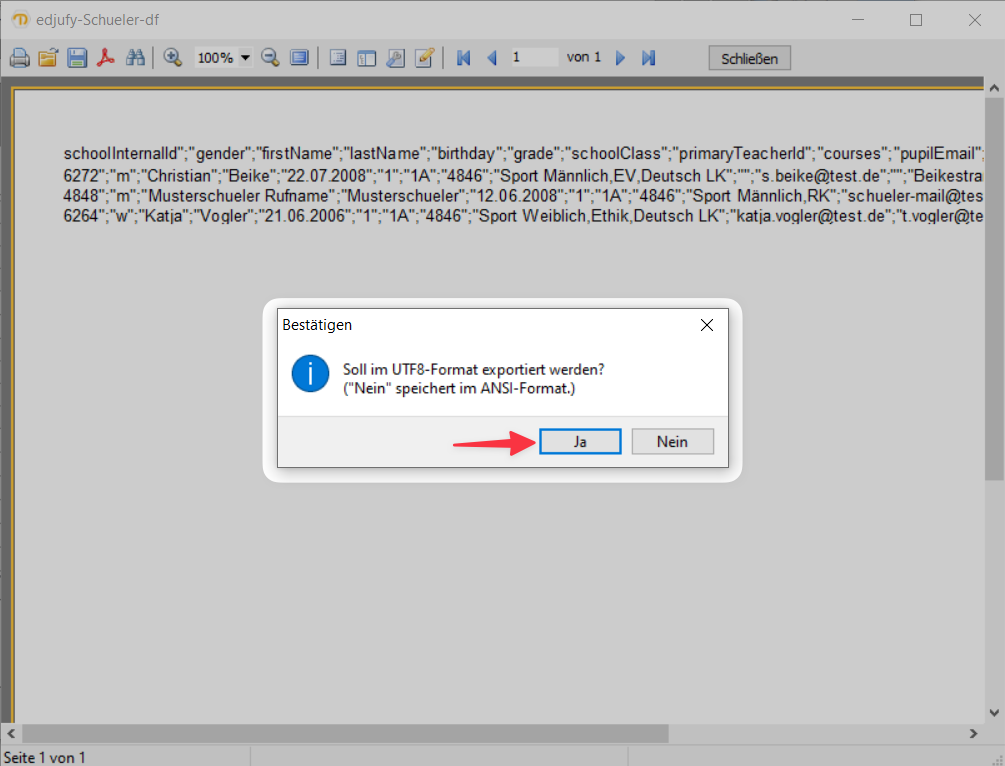Jump to last page arrow
This screenshot has height=766, width=1005.
[x=647, y=57]
